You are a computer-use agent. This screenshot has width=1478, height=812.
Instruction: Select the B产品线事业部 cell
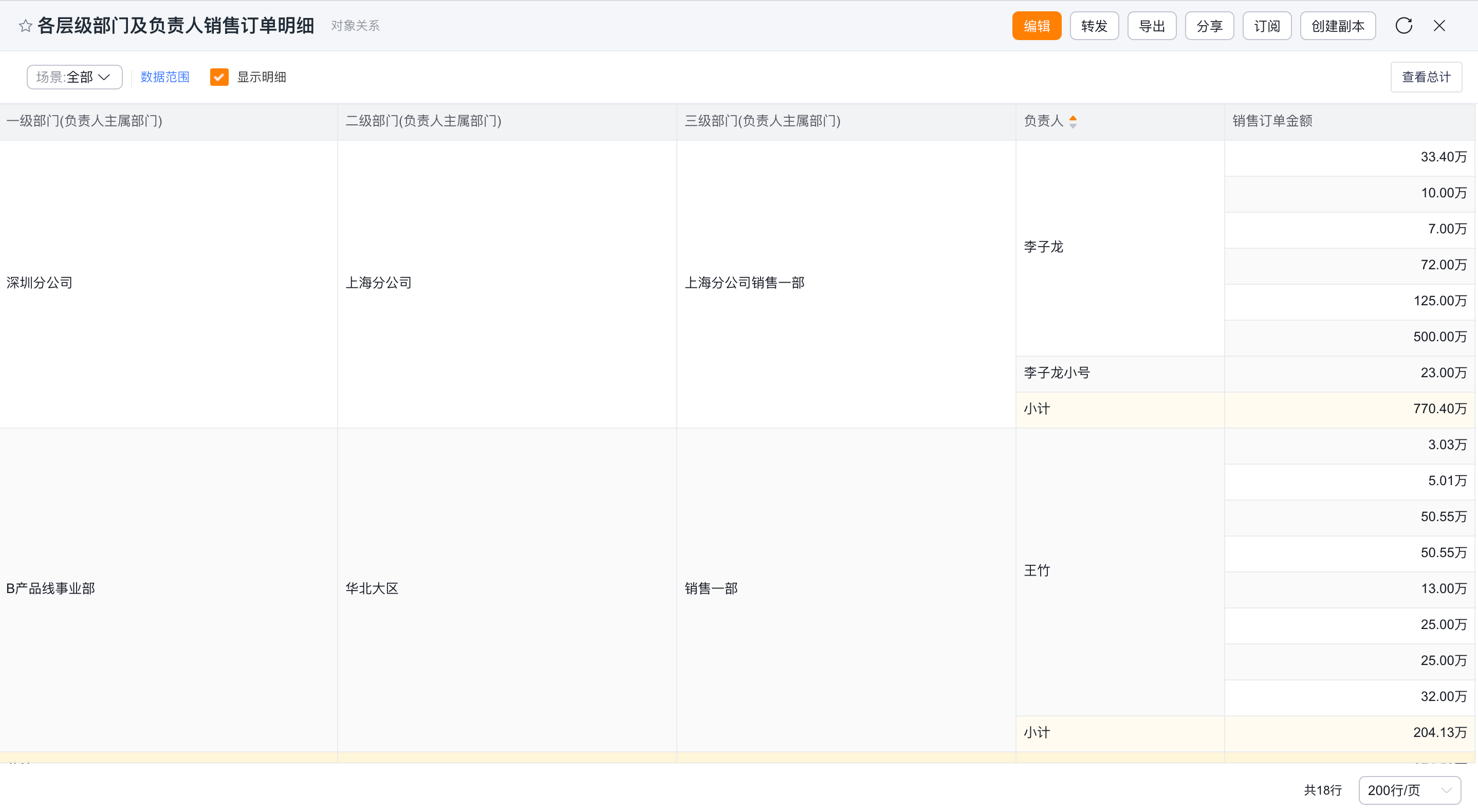pos(169,589)
